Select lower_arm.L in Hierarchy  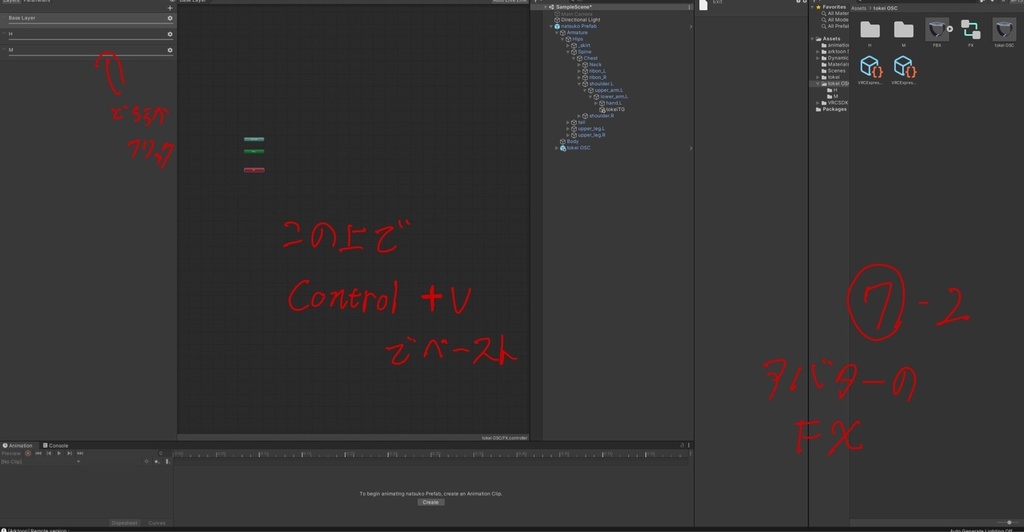(x=614, y=97)
